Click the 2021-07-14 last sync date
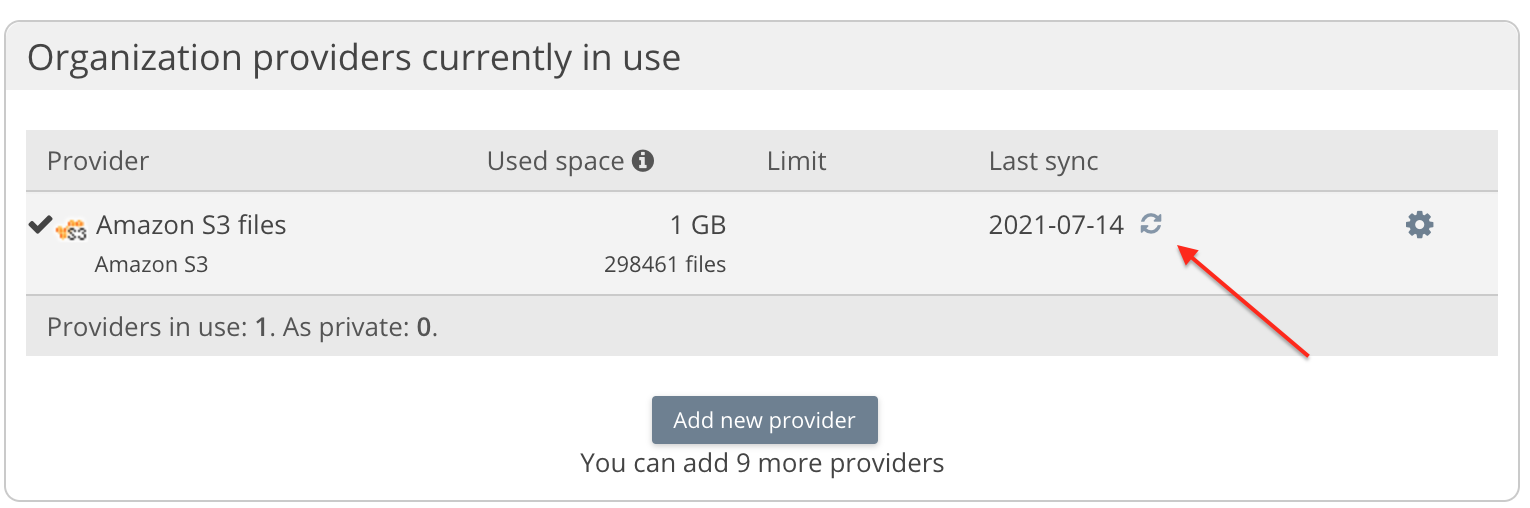 point(1056,225)
